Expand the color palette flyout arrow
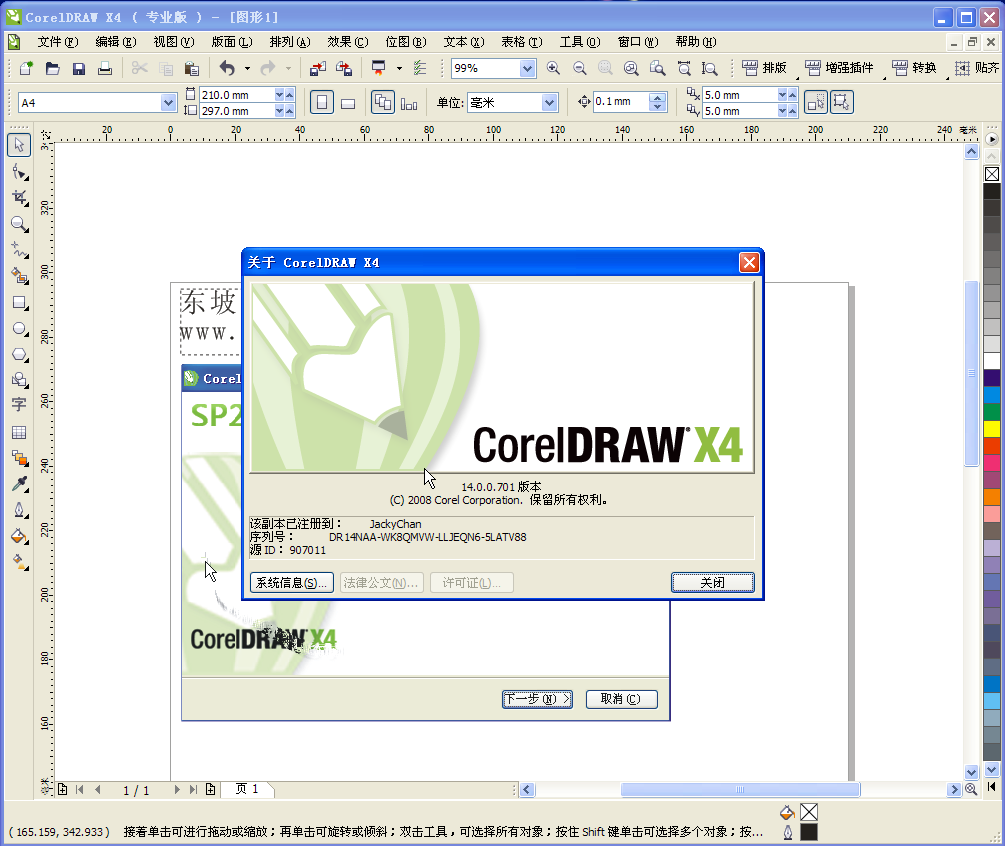Screen dimensions: 1005x846 (992, 139)
